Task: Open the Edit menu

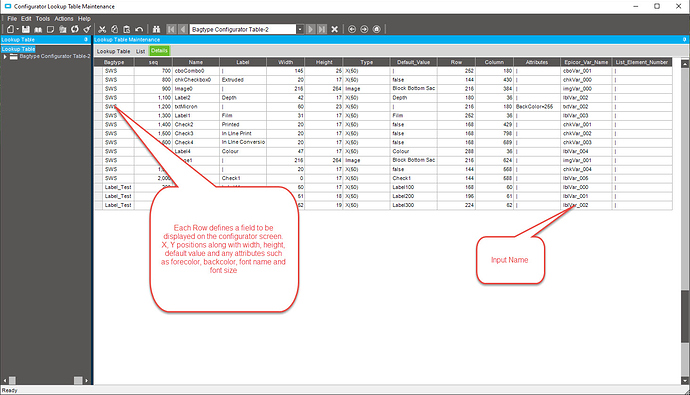Action: tap(26, 18)
